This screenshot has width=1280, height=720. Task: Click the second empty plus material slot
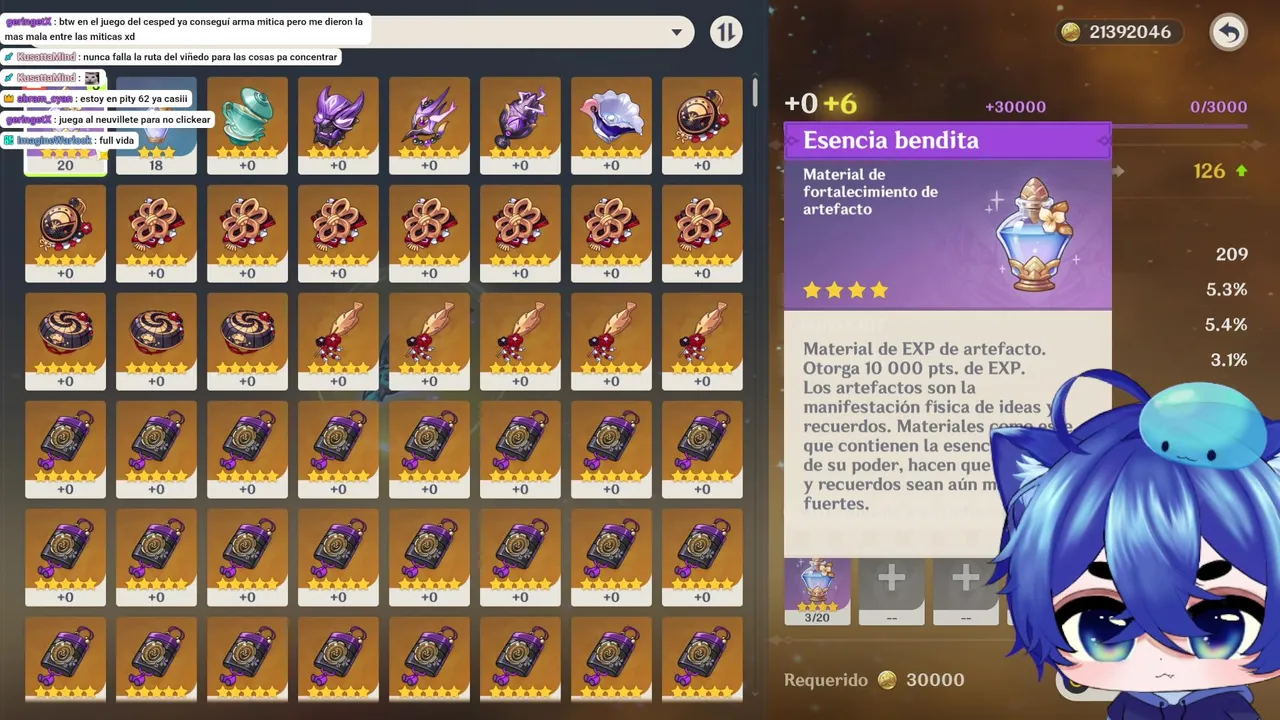[x=965, y=590]
